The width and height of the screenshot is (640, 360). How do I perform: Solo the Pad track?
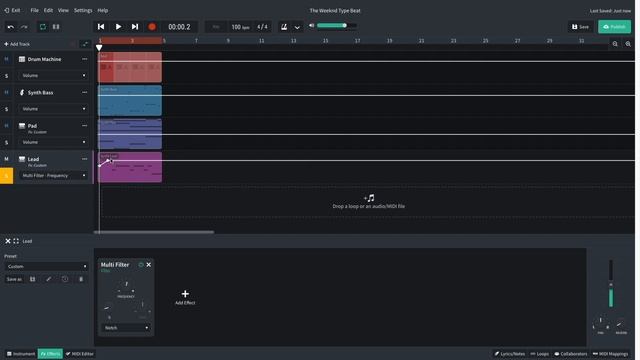[x=6, y=142]
